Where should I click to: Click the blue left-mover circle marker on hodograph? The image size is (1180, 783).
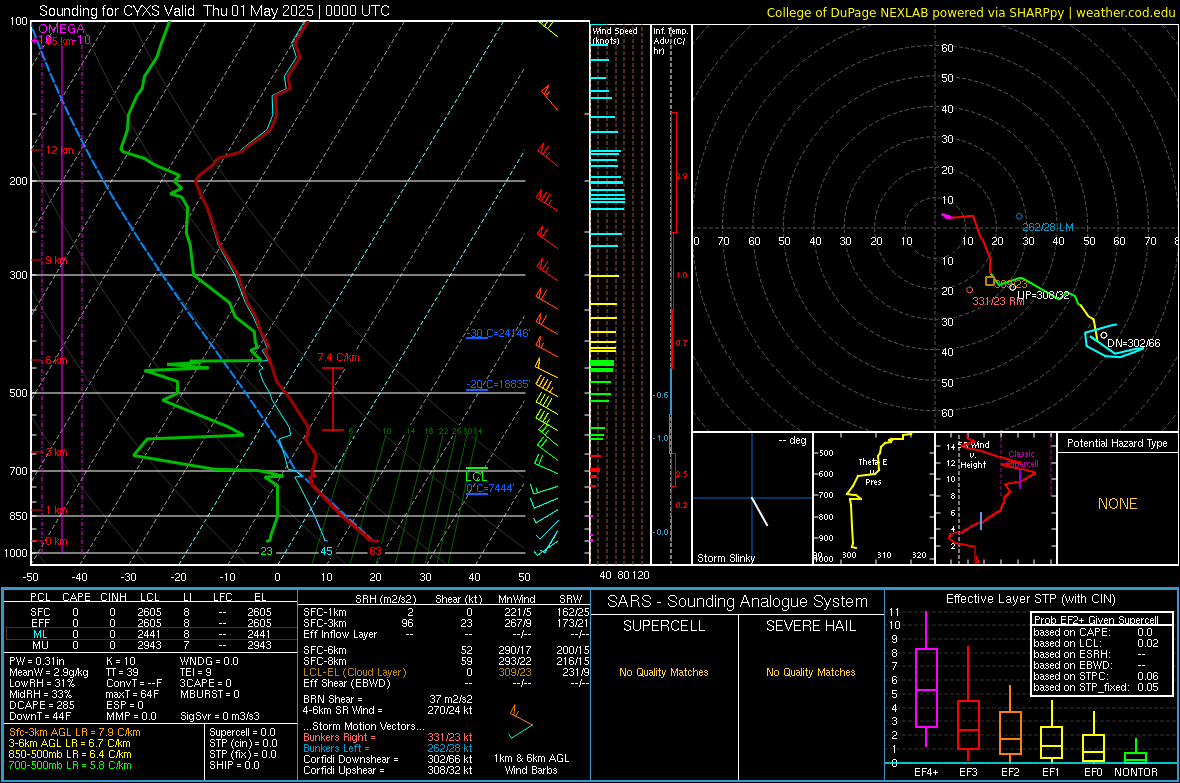tap(1020, 217)
